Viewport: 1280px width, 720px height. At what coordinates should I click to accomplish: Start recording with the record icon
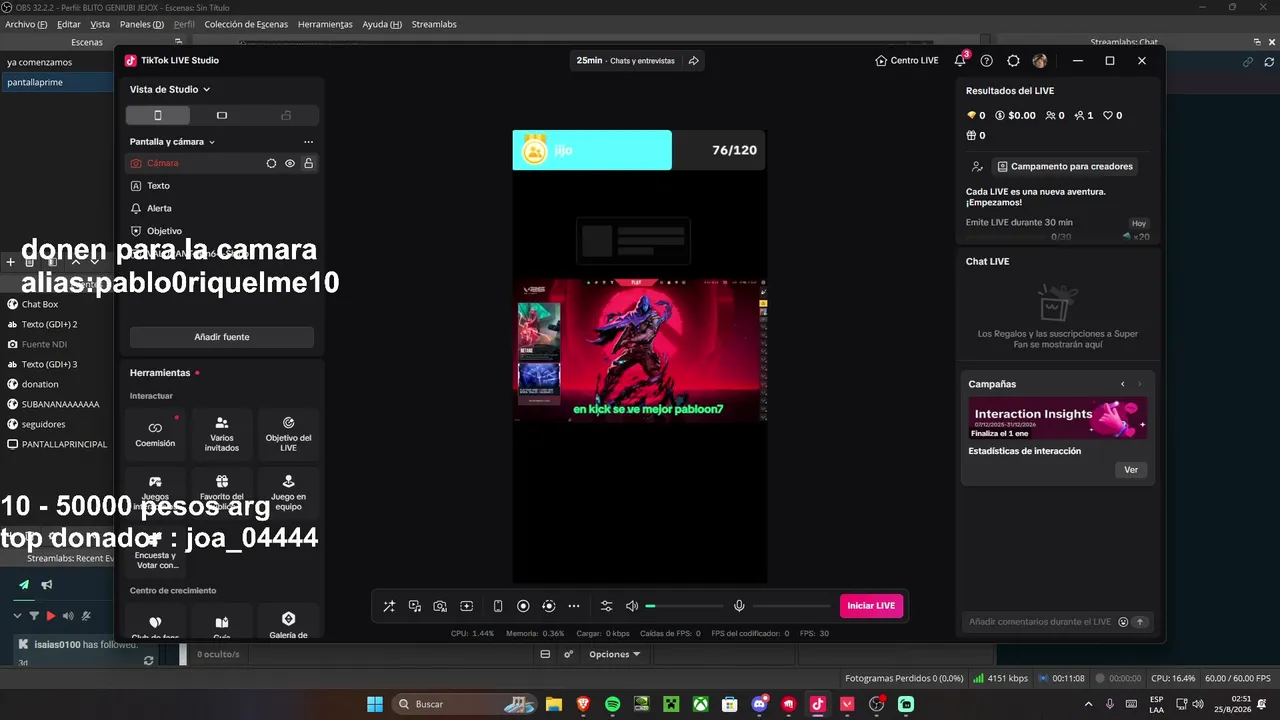523,606
